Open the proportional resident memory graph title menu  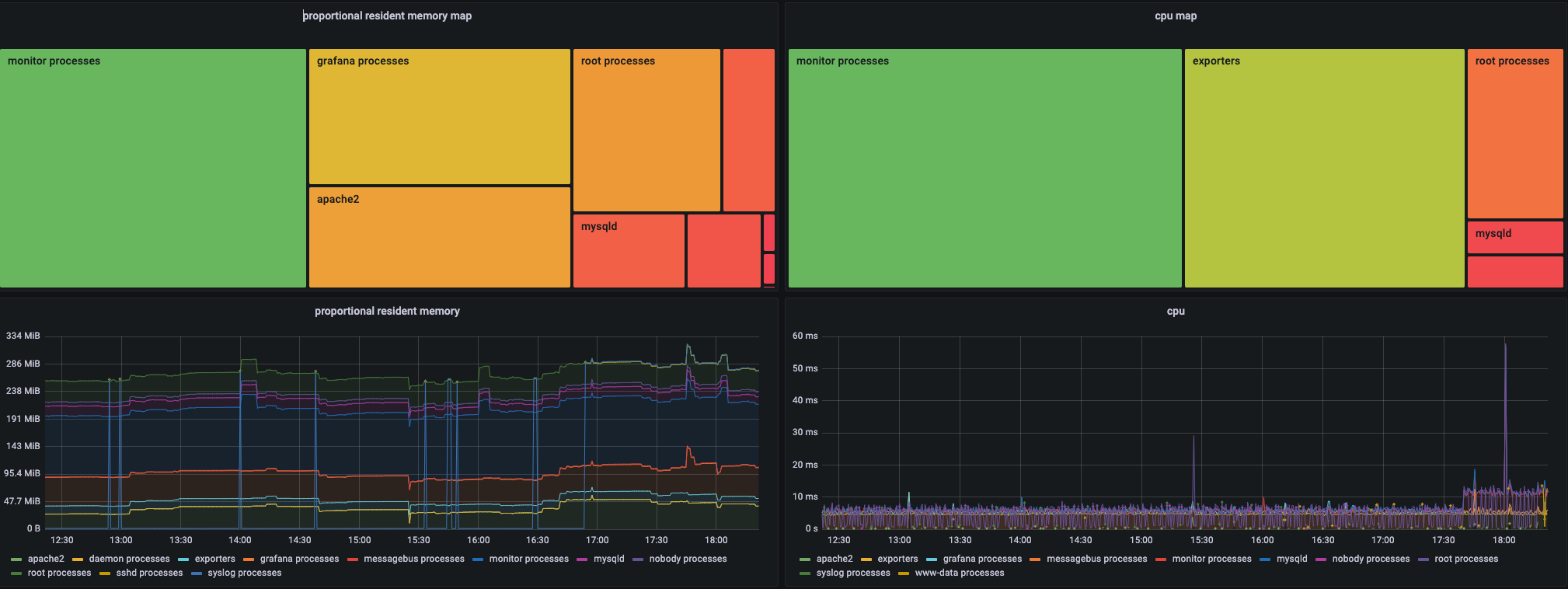pos(387,311)
